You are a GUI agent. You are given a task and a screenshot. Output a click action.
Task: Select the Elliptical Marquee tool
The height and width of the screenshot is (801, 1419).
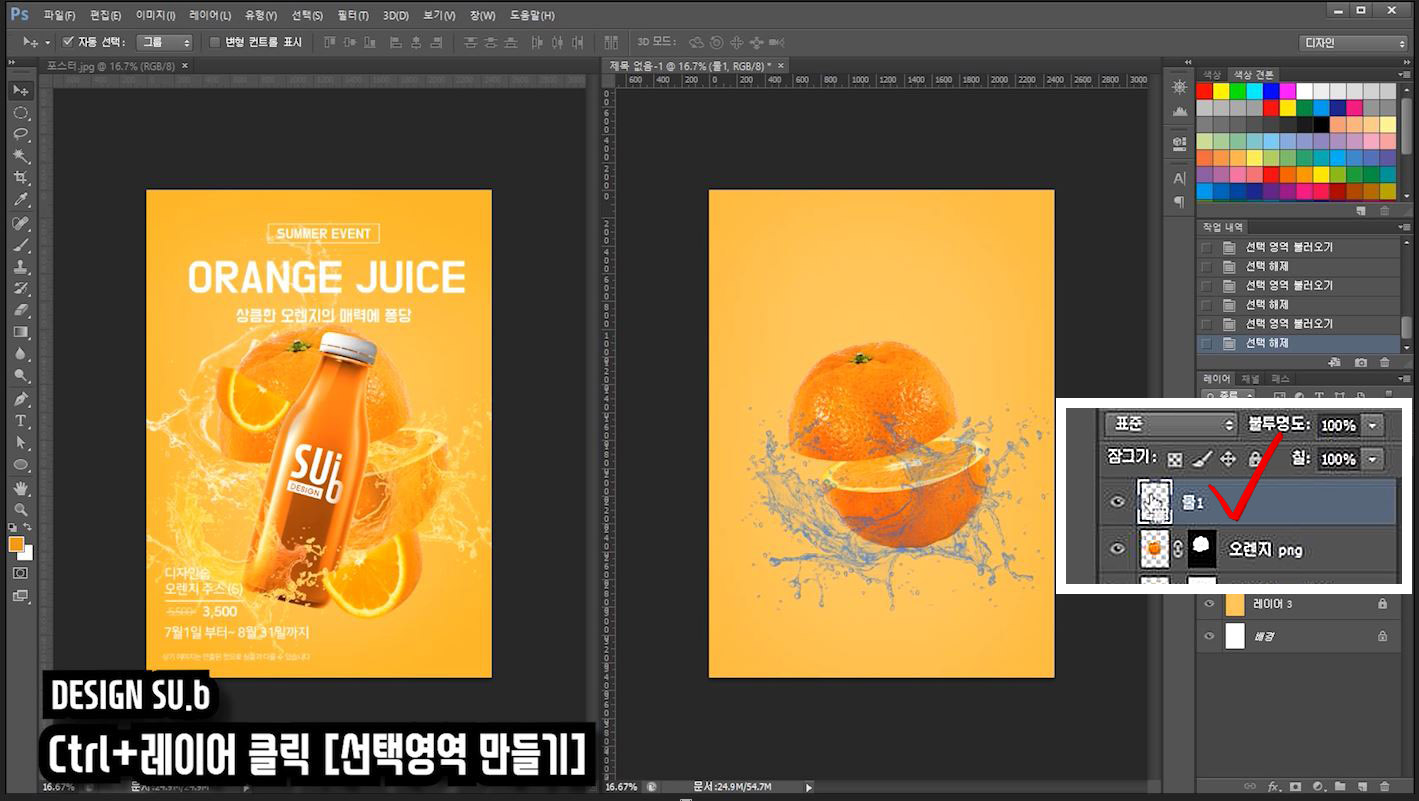[x=20, y=112]
